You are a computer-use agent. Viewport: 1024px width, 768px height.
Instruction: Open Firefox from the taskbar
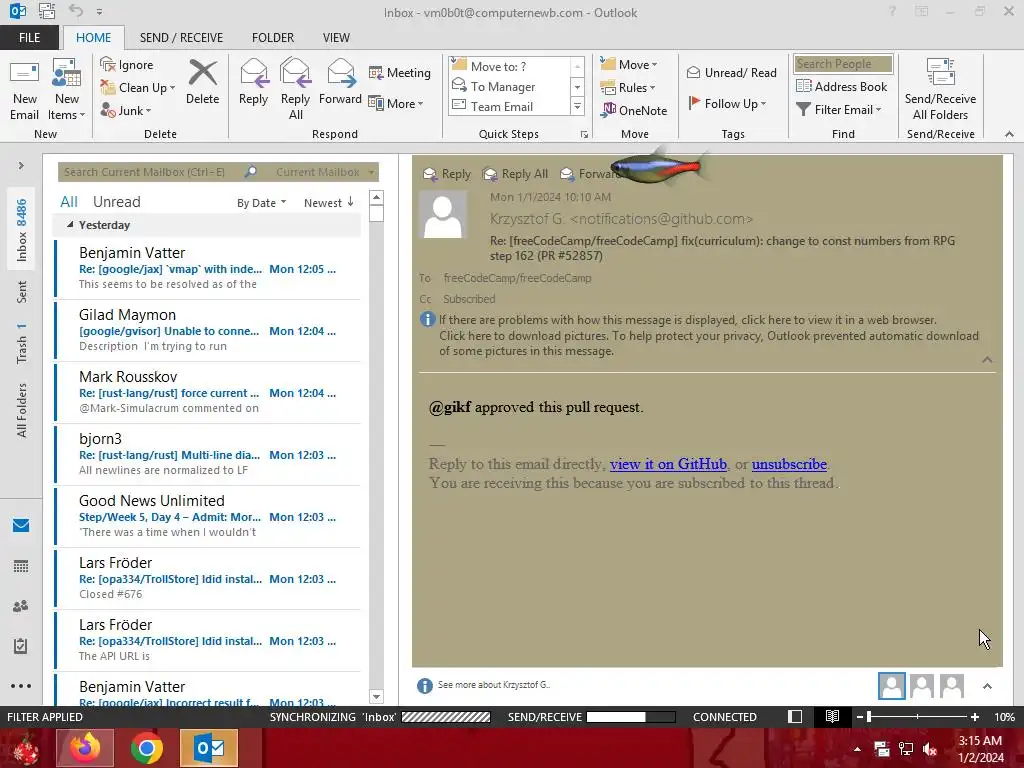(86, 748)
